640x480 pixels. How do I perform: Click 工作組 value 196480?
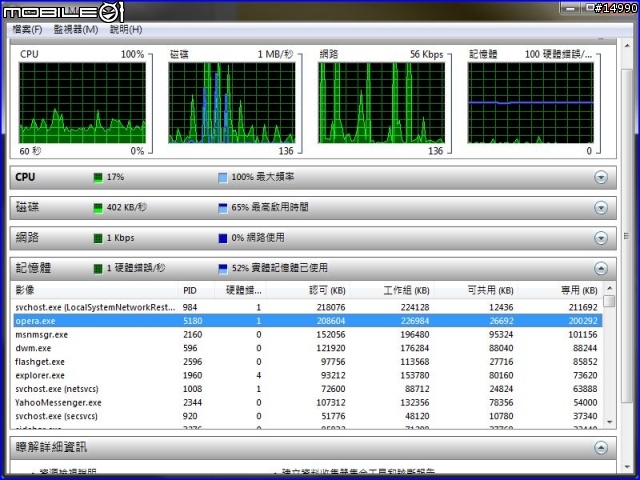(x=415, y=335)
